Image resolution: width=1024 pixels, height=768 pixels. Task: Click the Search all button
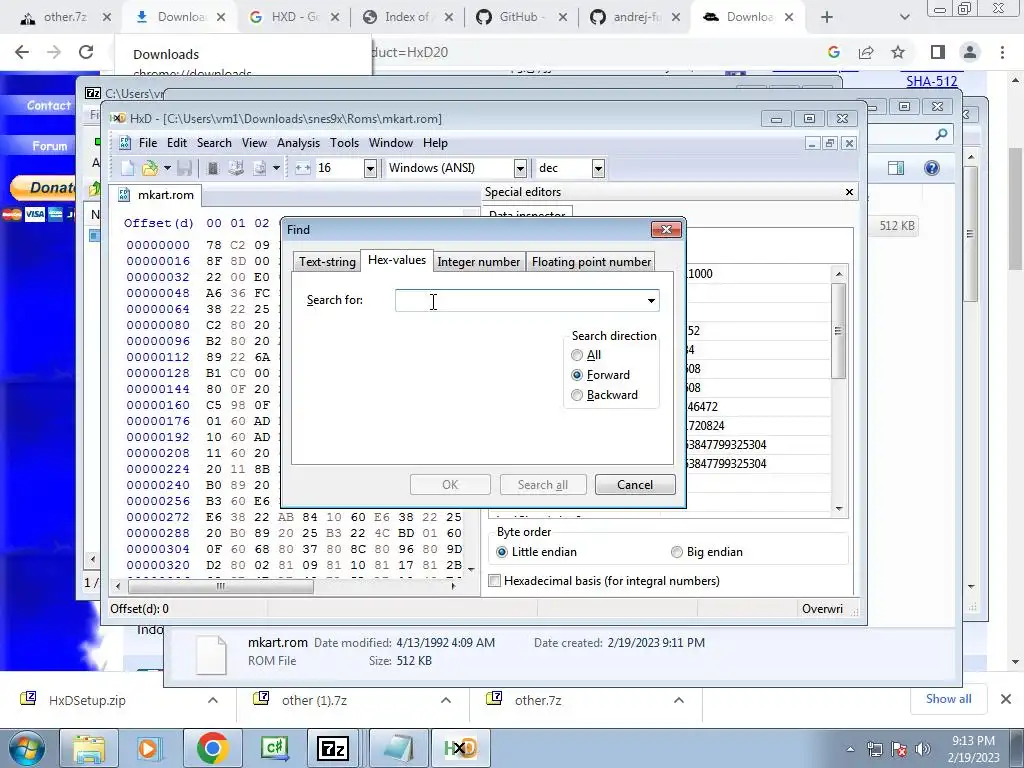point(543,485)
